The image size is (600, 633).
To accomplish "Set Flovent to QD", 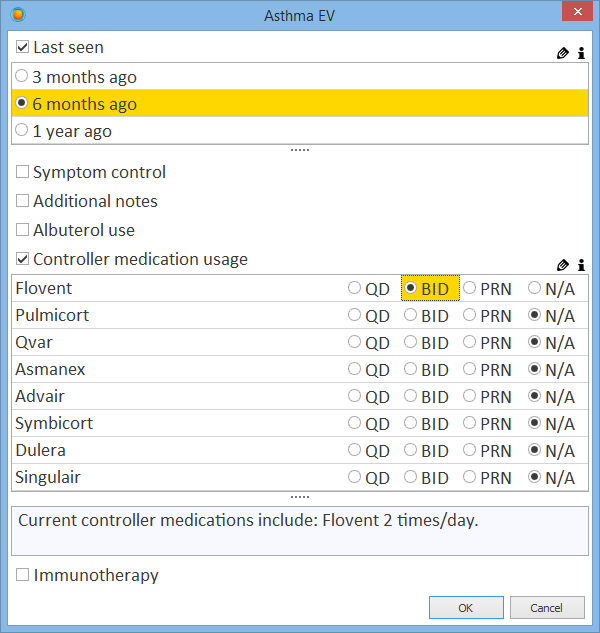I will tap(354, 288).
